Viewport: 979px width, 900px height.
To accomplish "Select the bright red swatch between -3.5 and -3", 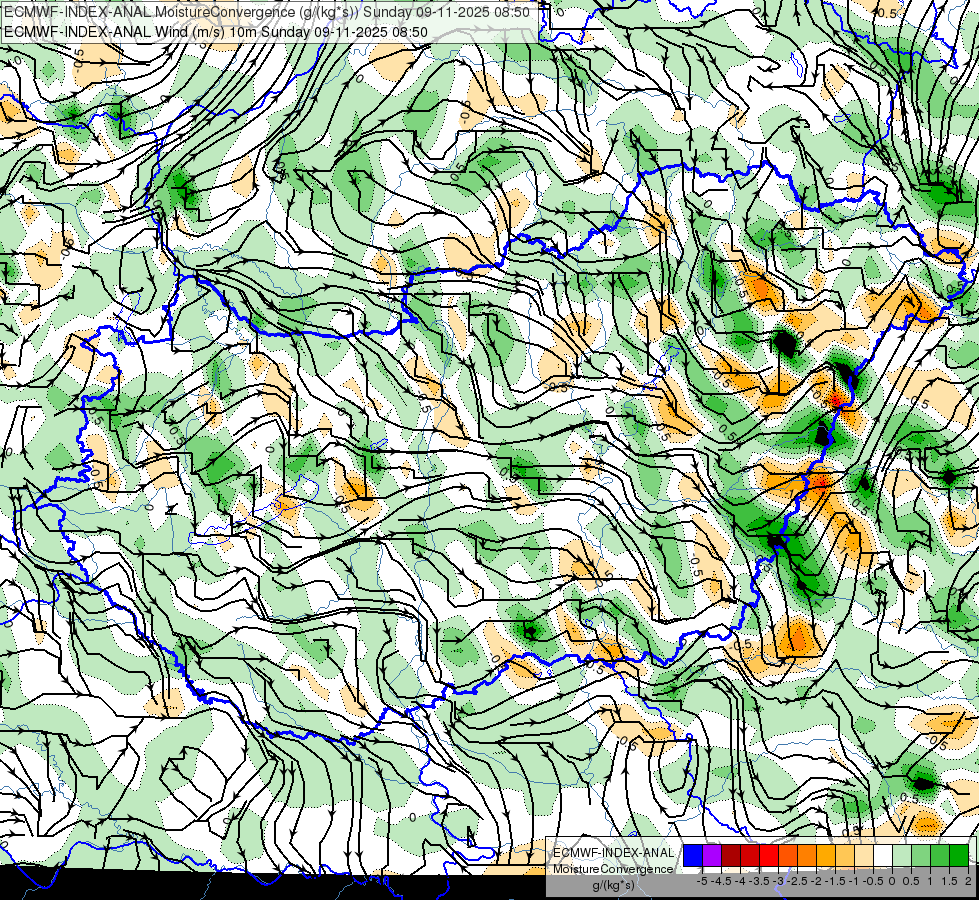I will click(769, 855).
